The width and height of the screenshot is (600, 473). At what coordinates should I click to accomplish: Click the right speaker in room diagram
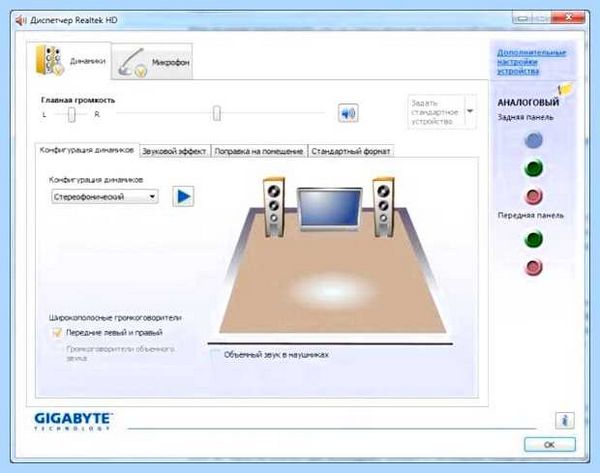tap(383, 207)
